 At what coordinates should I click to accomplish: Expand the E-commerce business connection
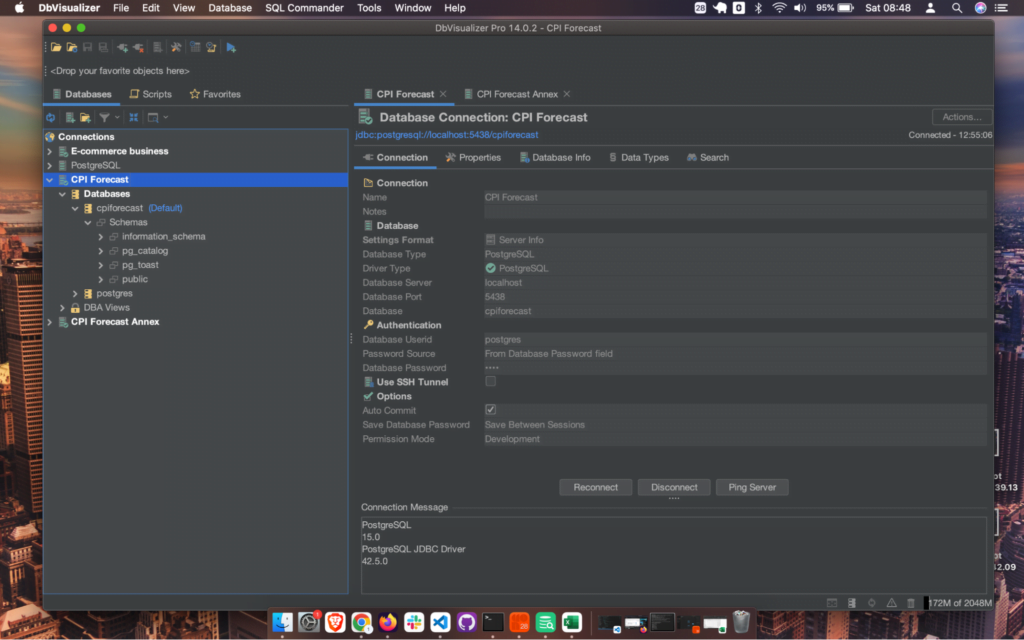pyautogui.click(x=50, y=152)
